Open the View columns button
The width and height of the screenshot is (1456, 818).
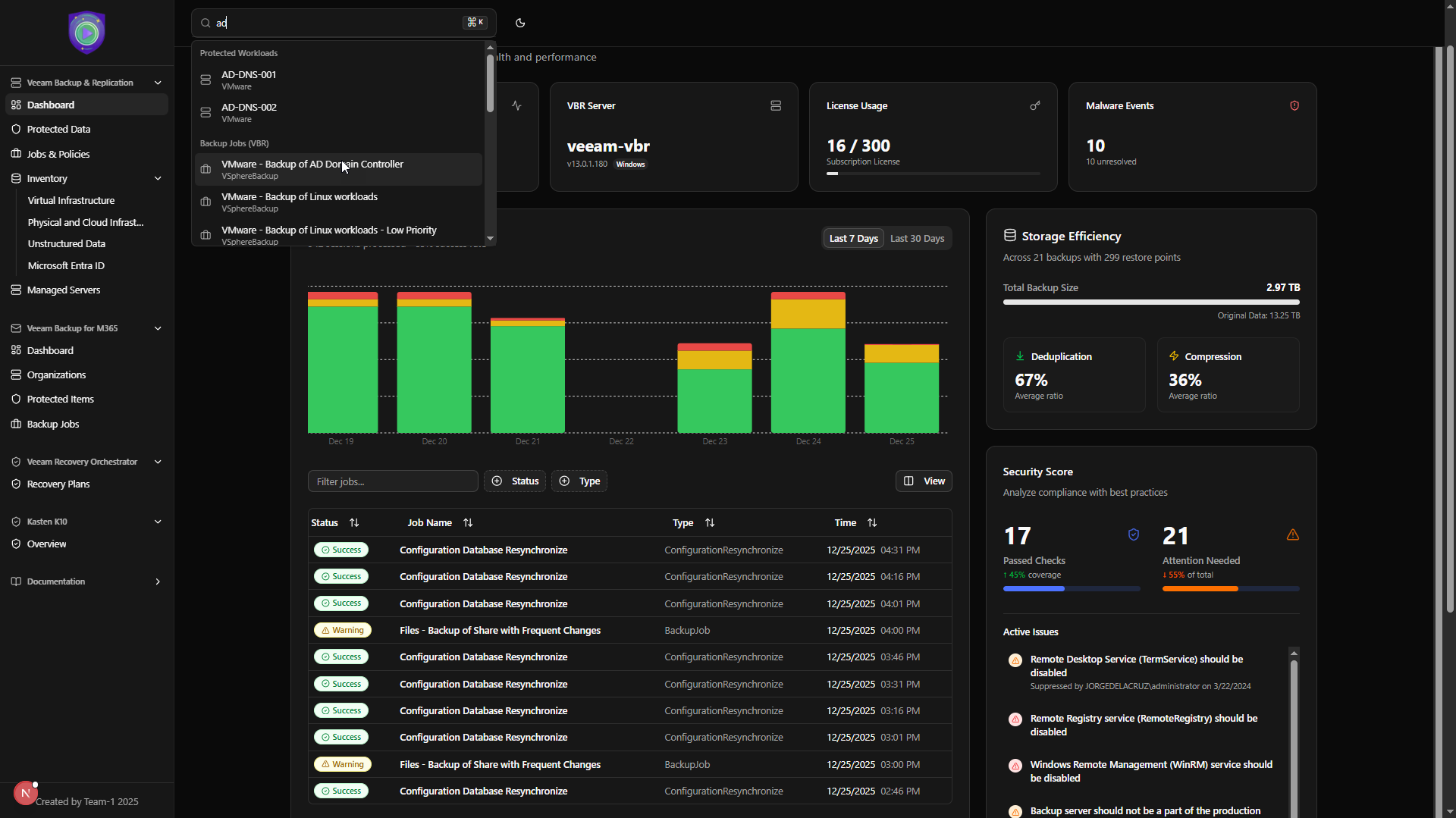pyautogui.click(x=924, y=481)
